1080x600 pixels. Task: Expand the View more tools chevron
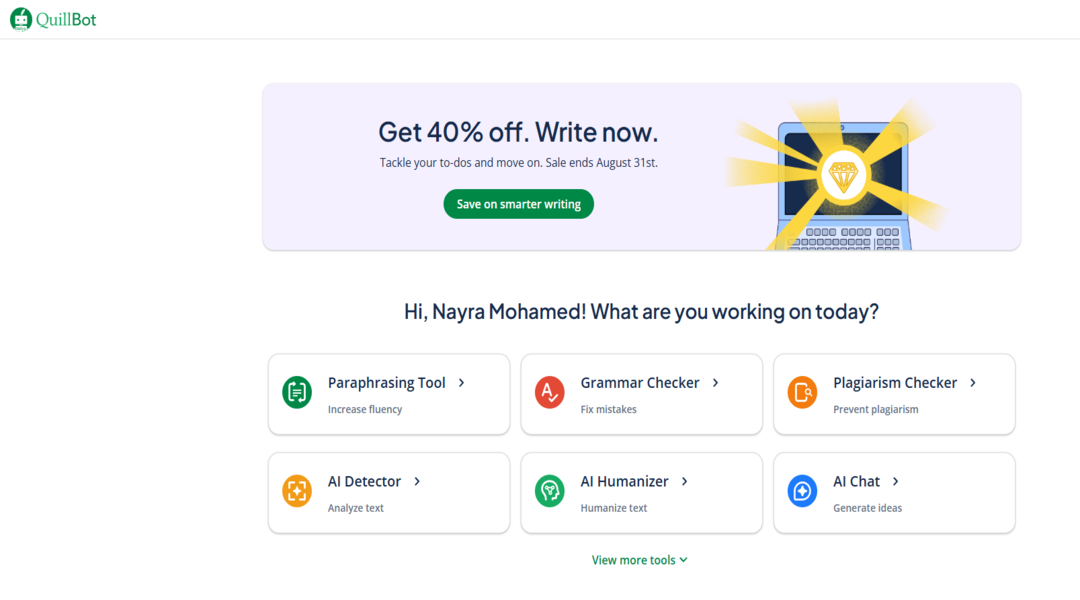pos(683,560)
